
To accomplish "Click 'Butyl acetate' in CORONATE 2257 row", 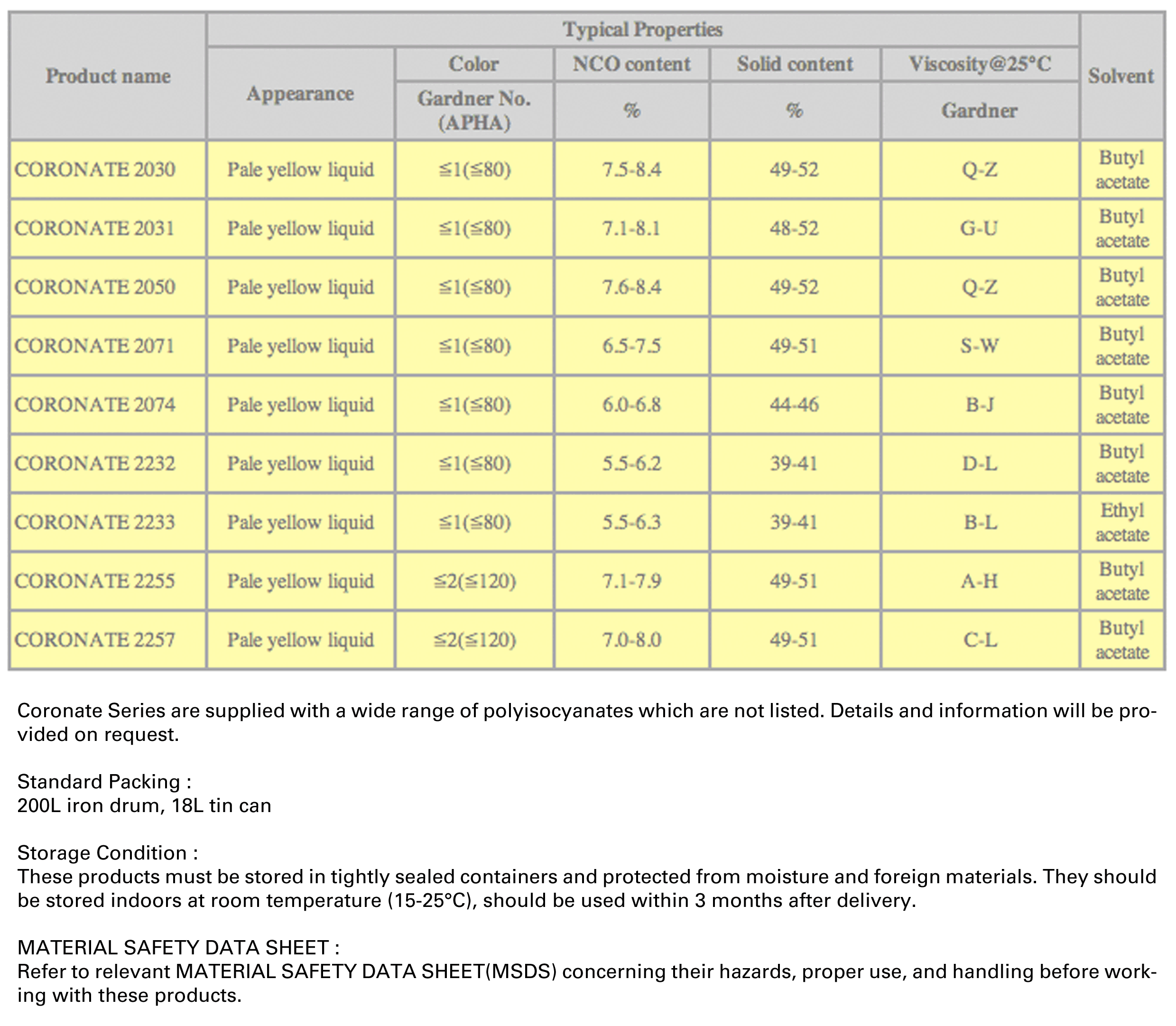I will pyautogui.click(x=1122, y=639).
